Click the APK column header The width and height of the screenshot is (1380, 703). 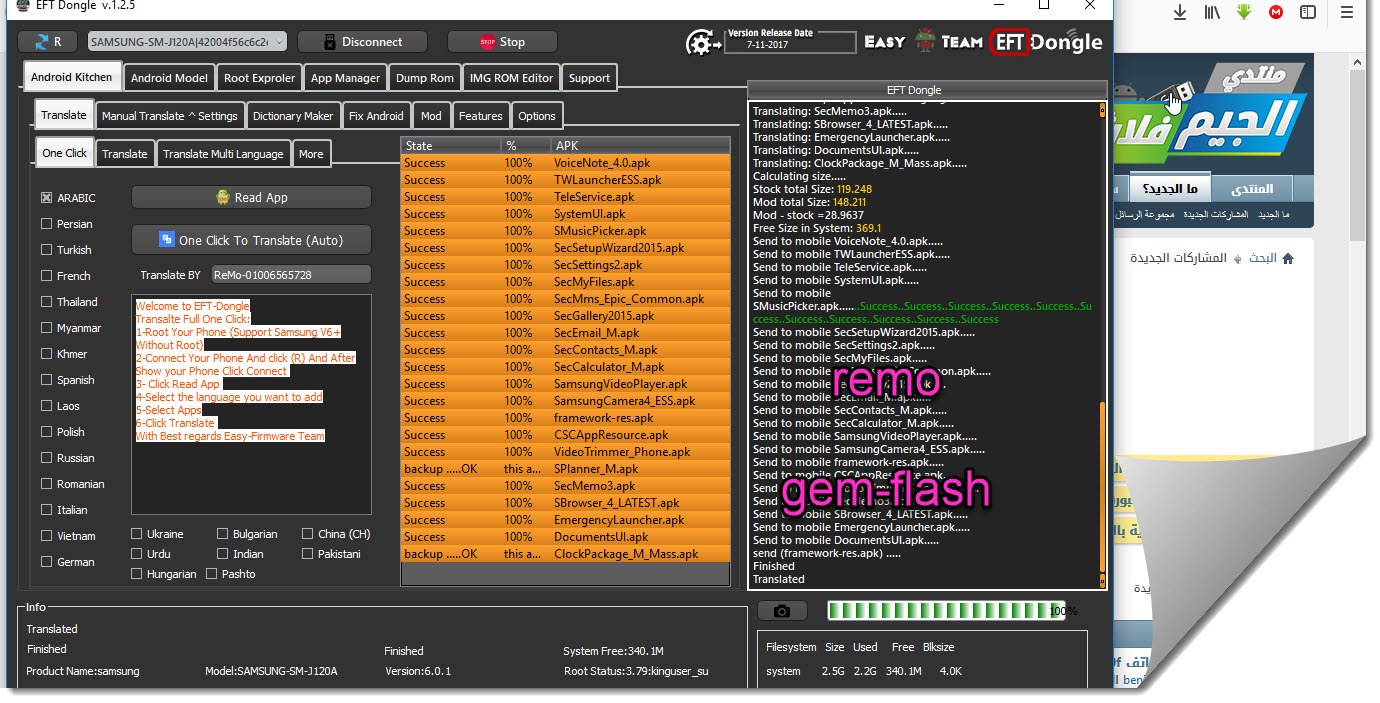(x=641, y=146)
